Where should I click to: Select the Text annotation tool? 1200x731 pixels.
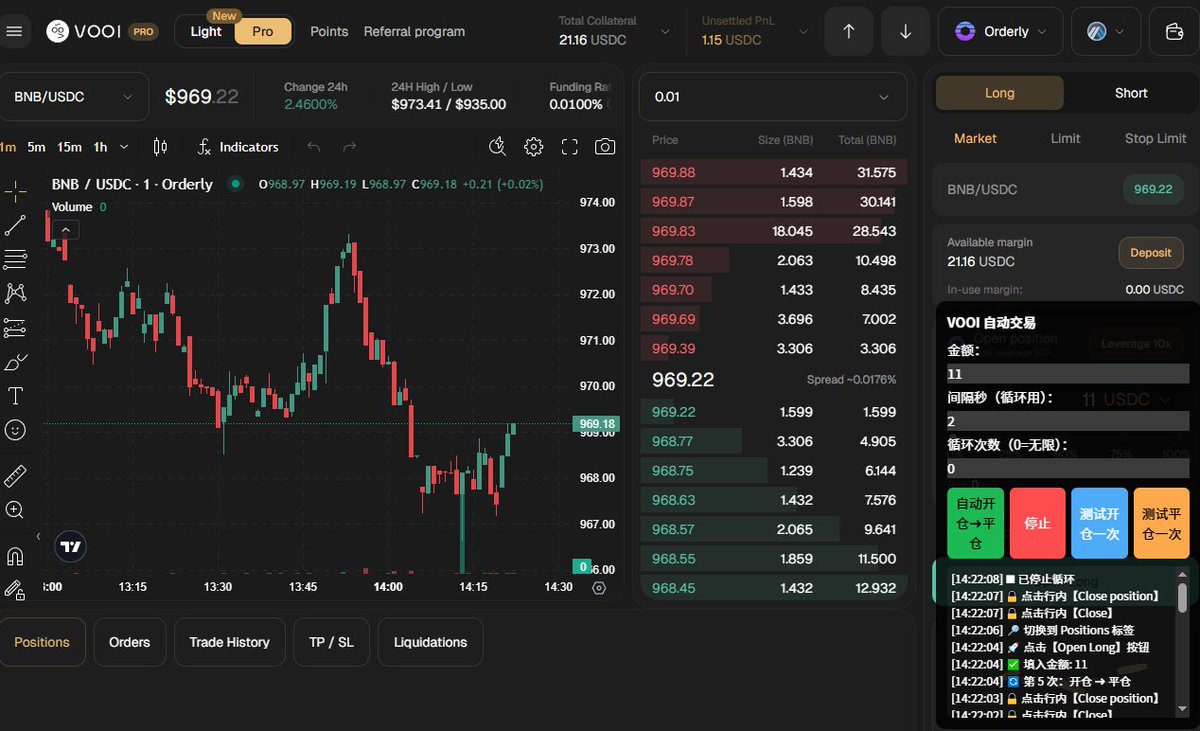click(x=15, y=396)
